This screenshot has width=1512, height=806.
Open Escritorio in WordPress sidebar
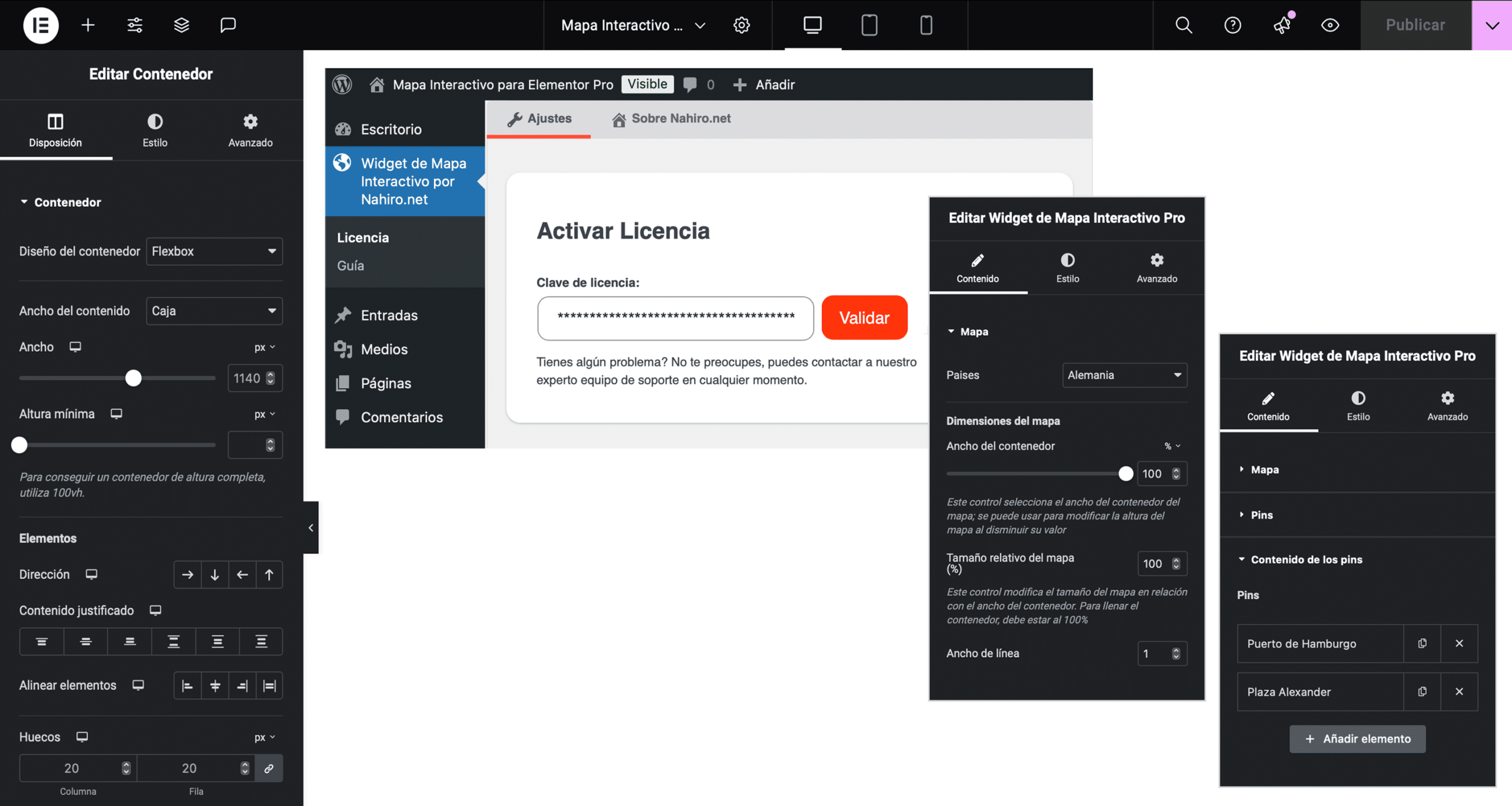click(x=391, y=129)
